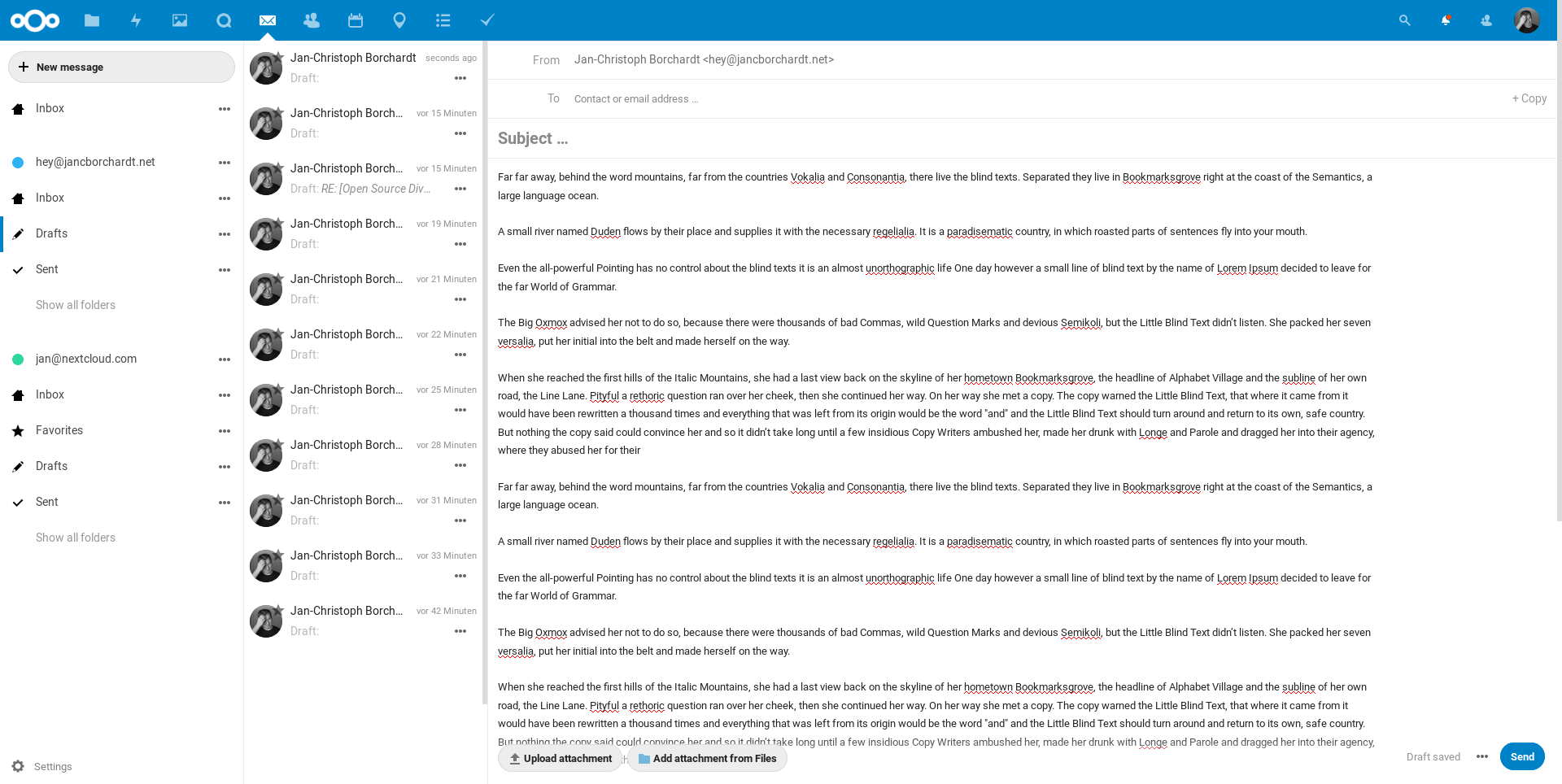Click the Send button
1562x784 pixels.
pos(1522,756)
